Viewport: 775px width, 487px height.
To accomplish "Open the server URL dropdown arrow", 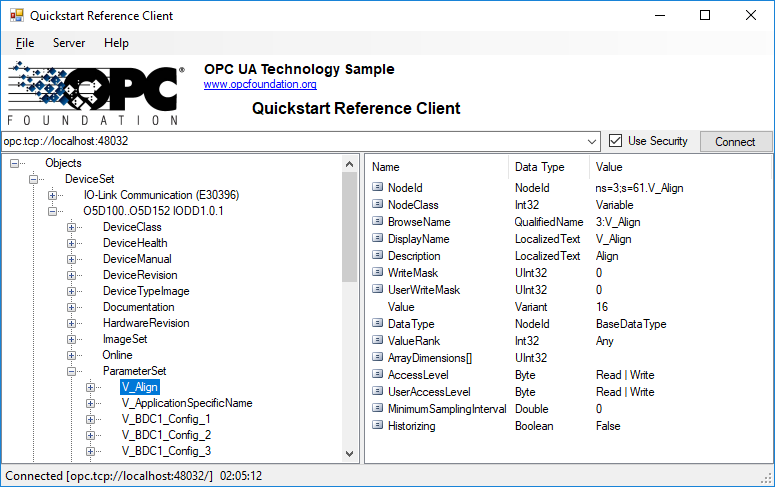I will 592,141.
